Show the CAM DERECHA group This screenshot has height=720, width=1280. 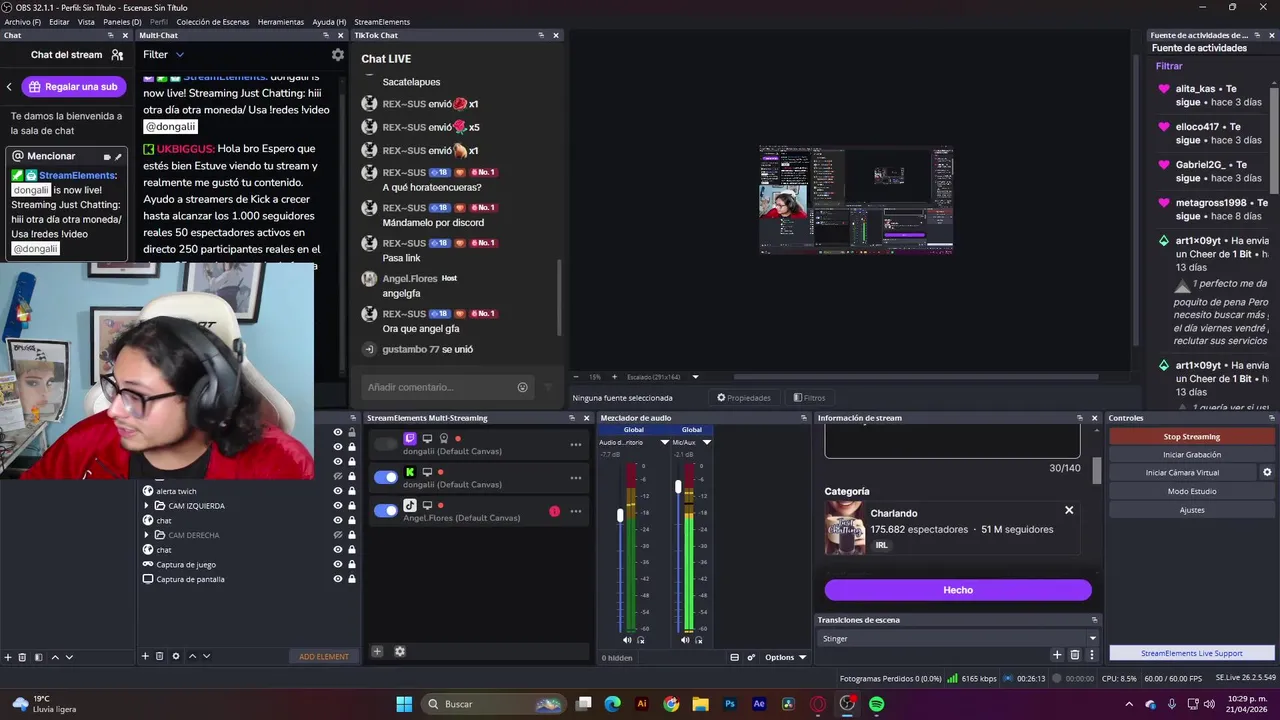click(x=338, y=535)
